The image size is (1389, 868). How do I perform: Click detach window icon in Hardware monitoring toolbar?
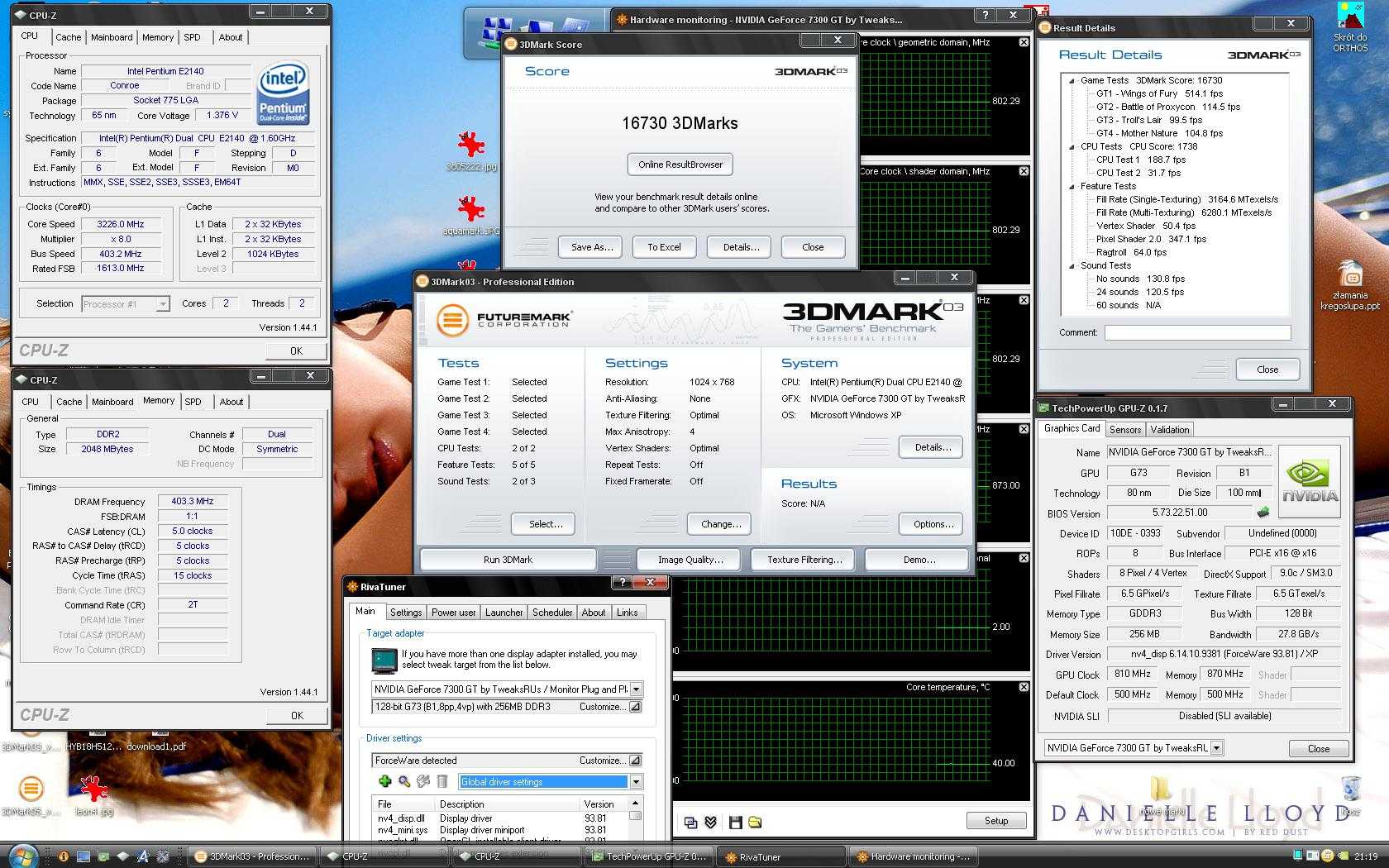690,822
